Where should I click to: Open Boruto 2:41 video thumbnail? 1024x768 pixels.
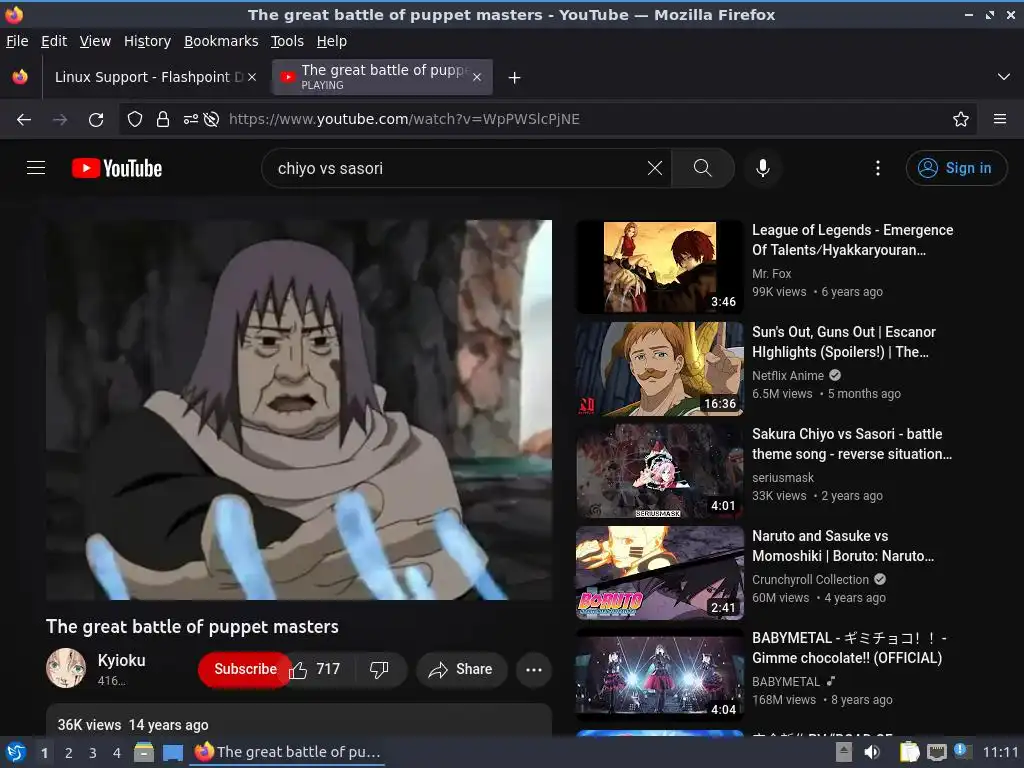[x=660, y=573]
